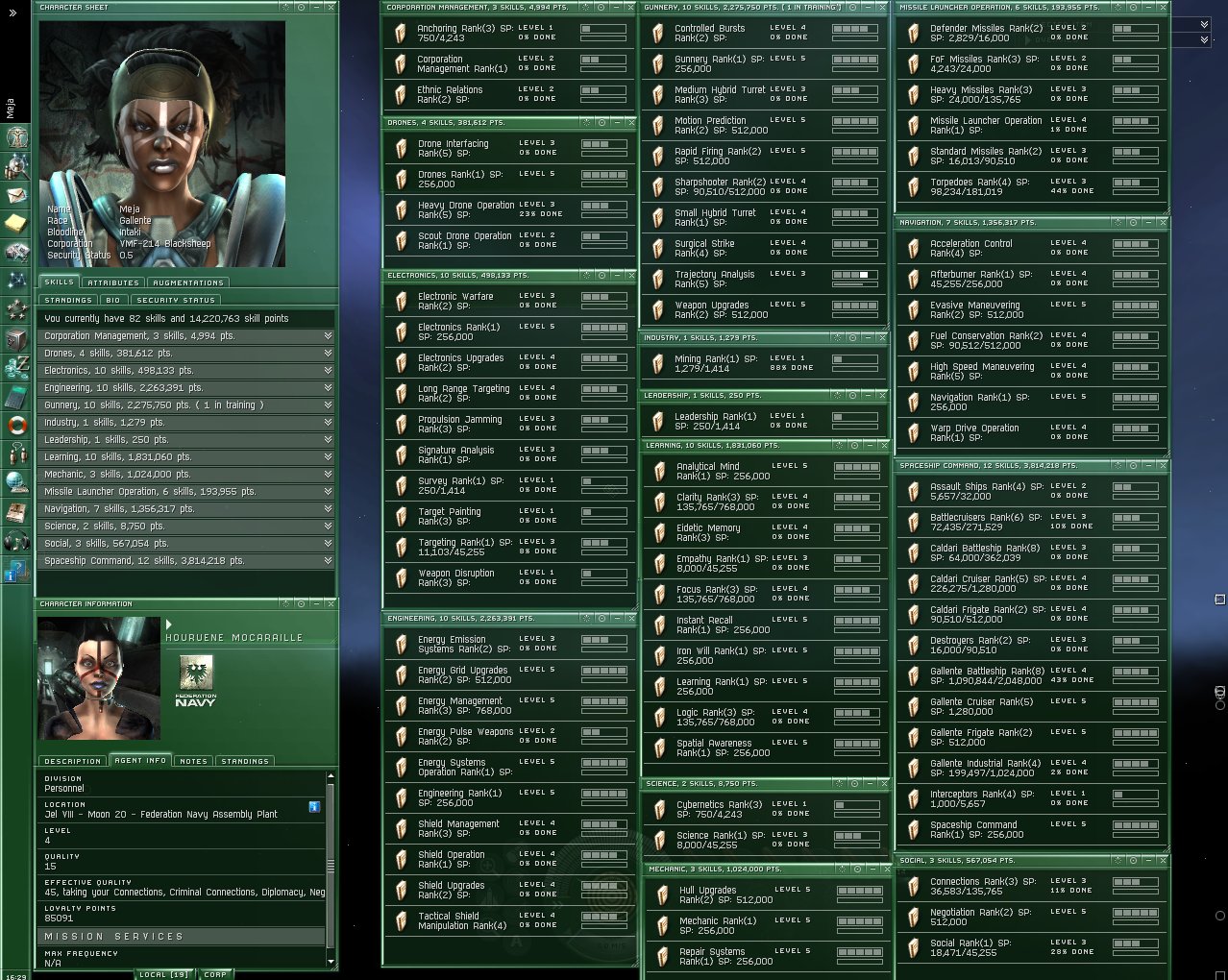The height and width of the screenshot is (980, 1228).
Task: Click the Agent Info panel scrollbar
Action: (331, 868)
